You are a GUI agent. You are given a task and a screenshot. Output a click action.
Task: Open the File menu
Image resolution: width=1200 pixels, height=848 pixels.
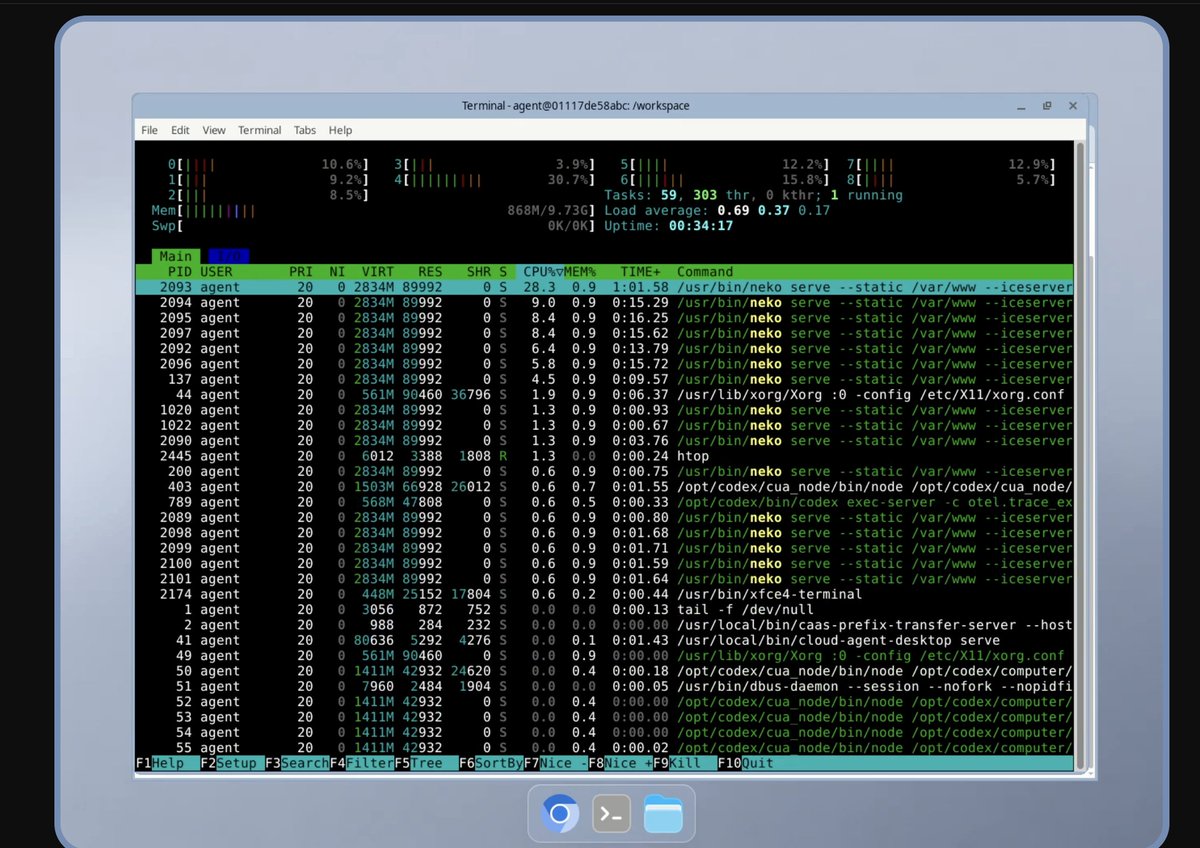[149, 130]
